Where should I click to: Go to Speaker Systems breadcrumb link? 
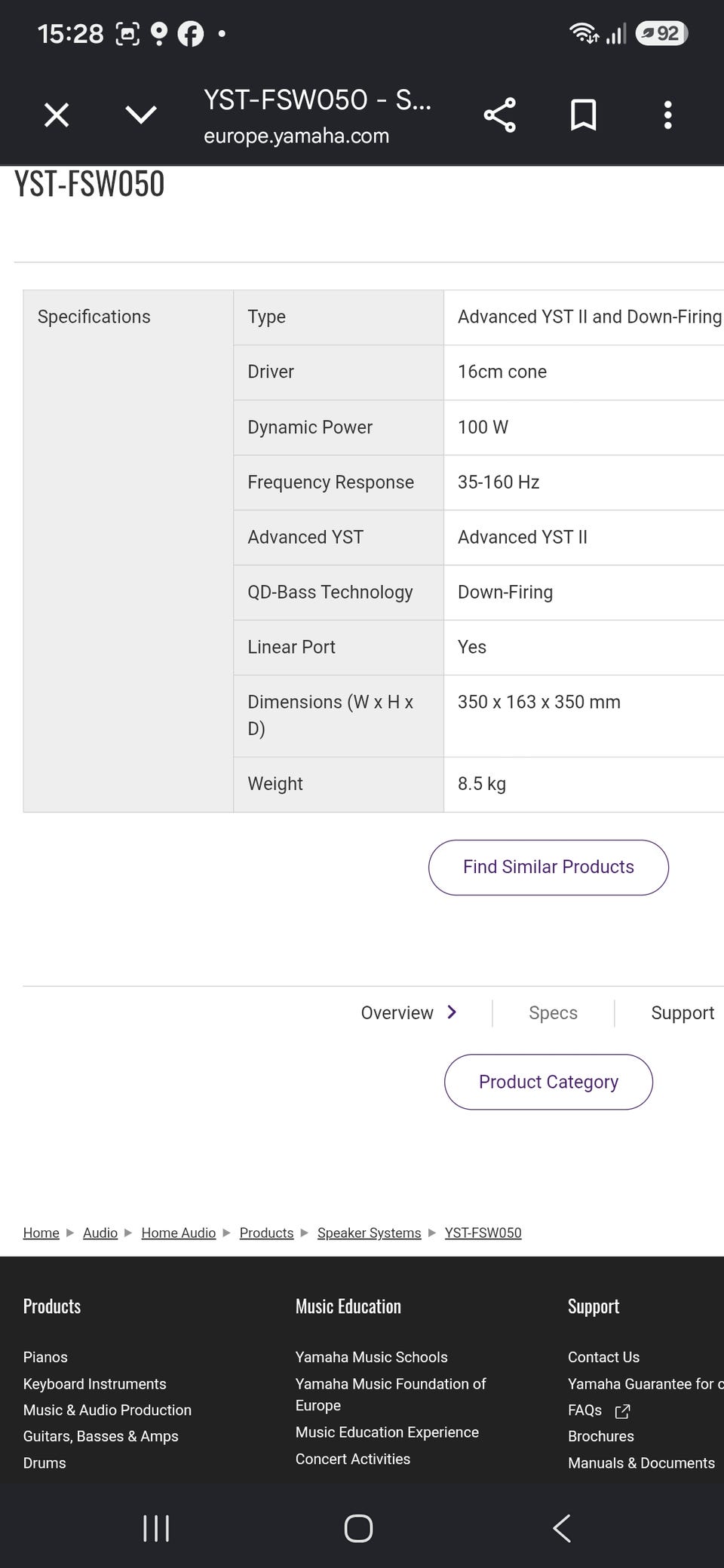point(369,1233)
